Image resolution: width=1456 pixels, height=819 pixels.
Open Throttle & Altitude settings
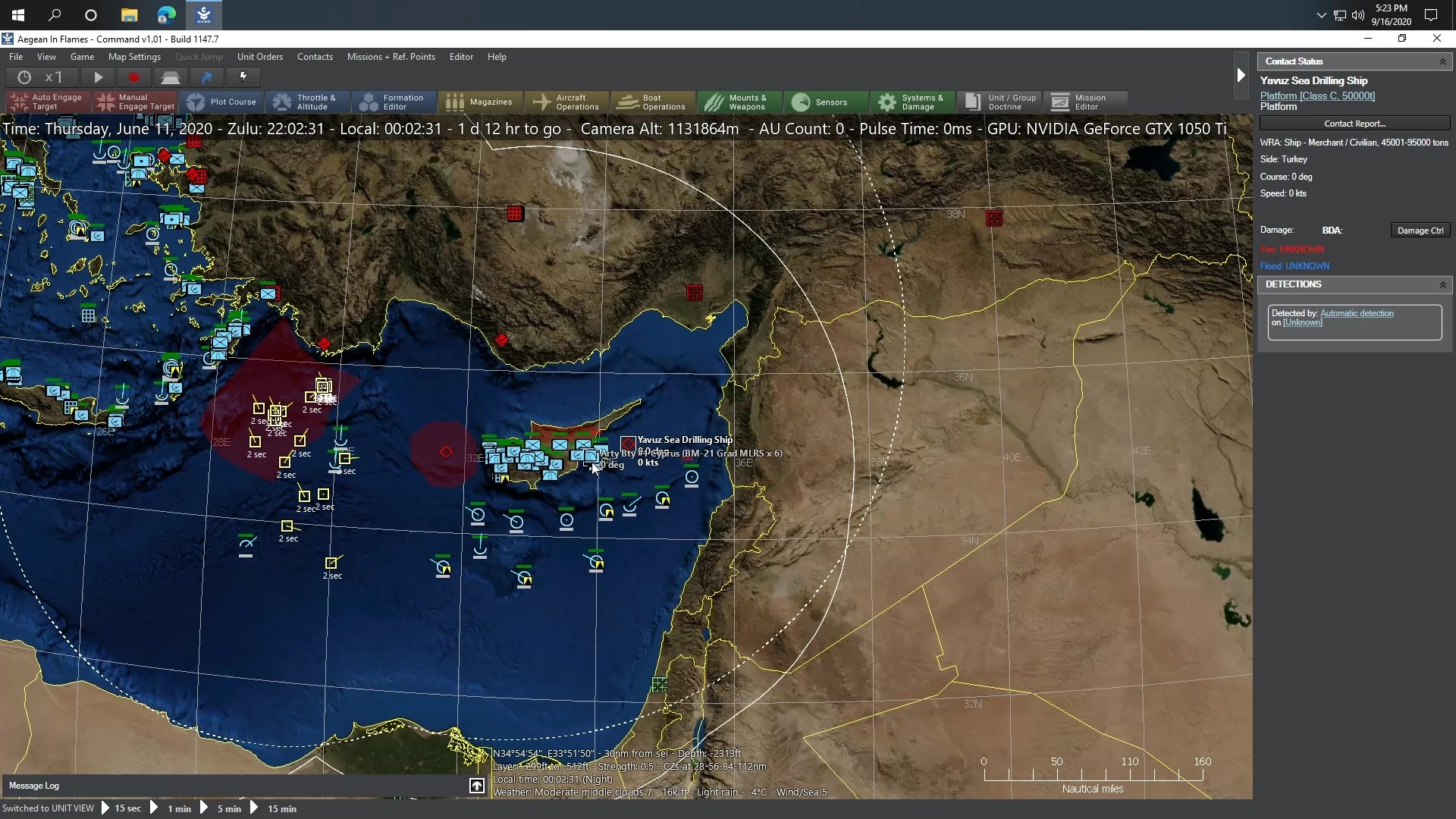tap(308, 102)
